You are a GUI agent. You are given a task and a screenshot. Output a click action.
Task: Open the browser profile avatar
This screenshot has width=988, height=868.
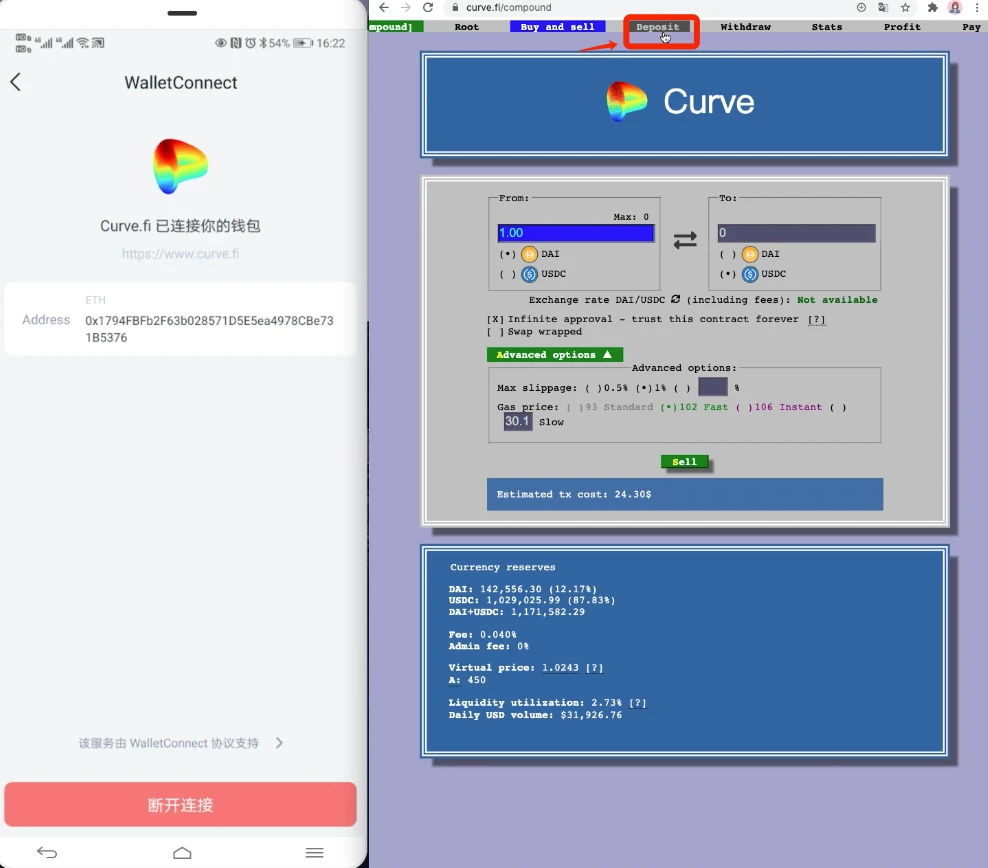[955, 8]
